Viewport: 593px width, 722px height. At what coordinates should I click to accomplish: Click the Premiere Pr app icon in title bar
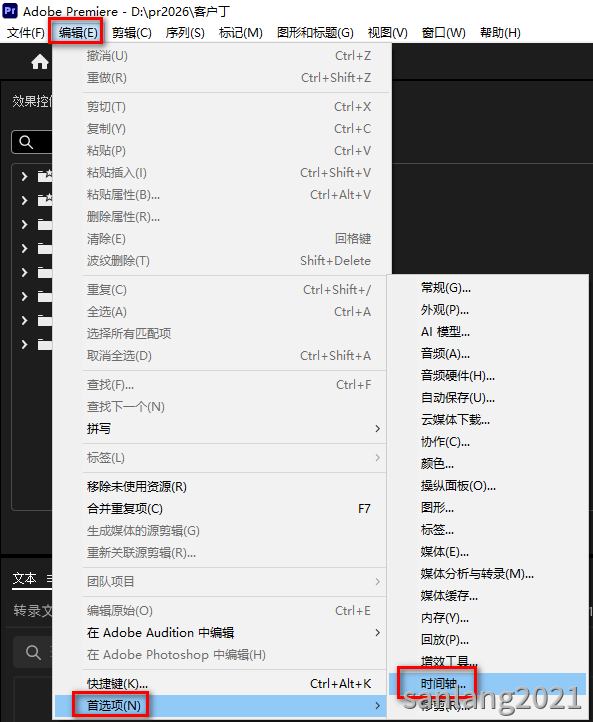10,11
